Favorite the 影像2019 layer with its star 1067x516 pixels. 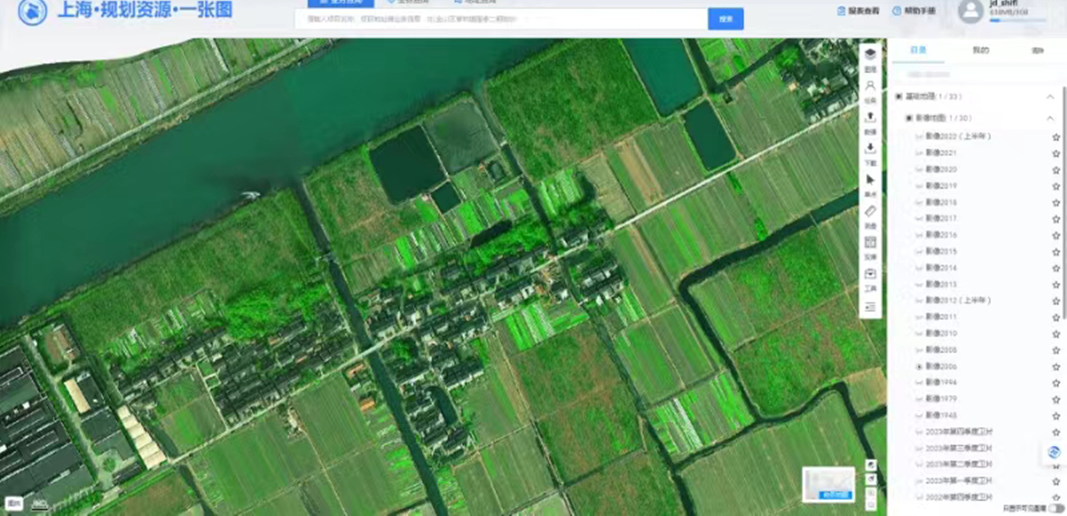(1056, 186)
